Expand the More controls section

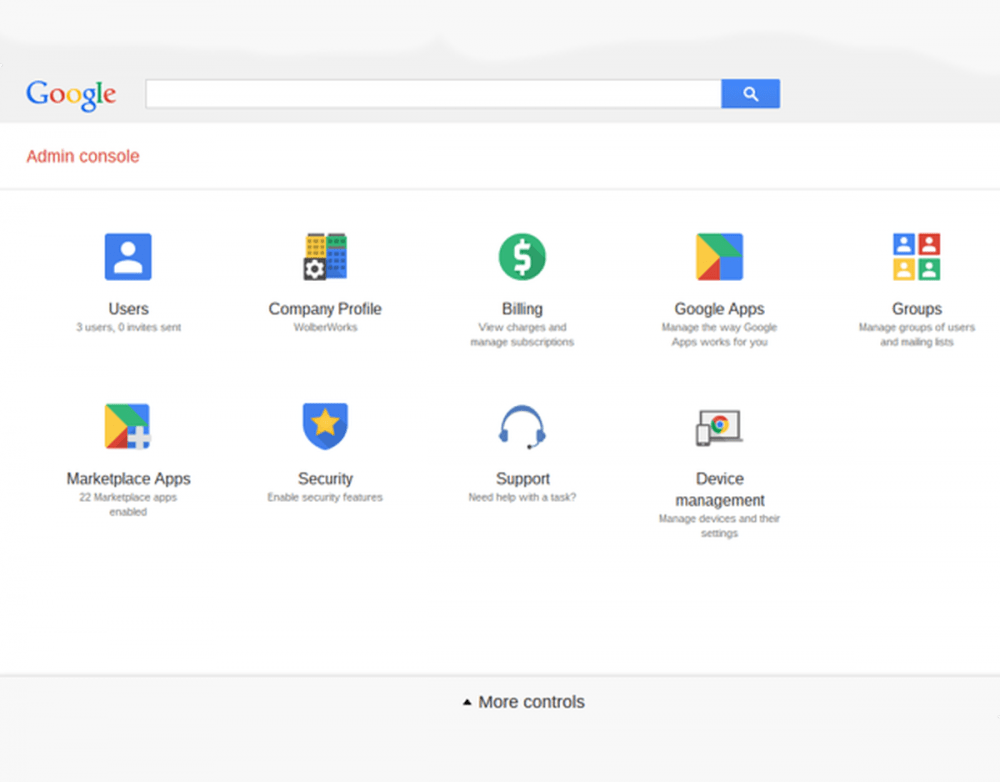pyautogui.click(x=531, y=702)
